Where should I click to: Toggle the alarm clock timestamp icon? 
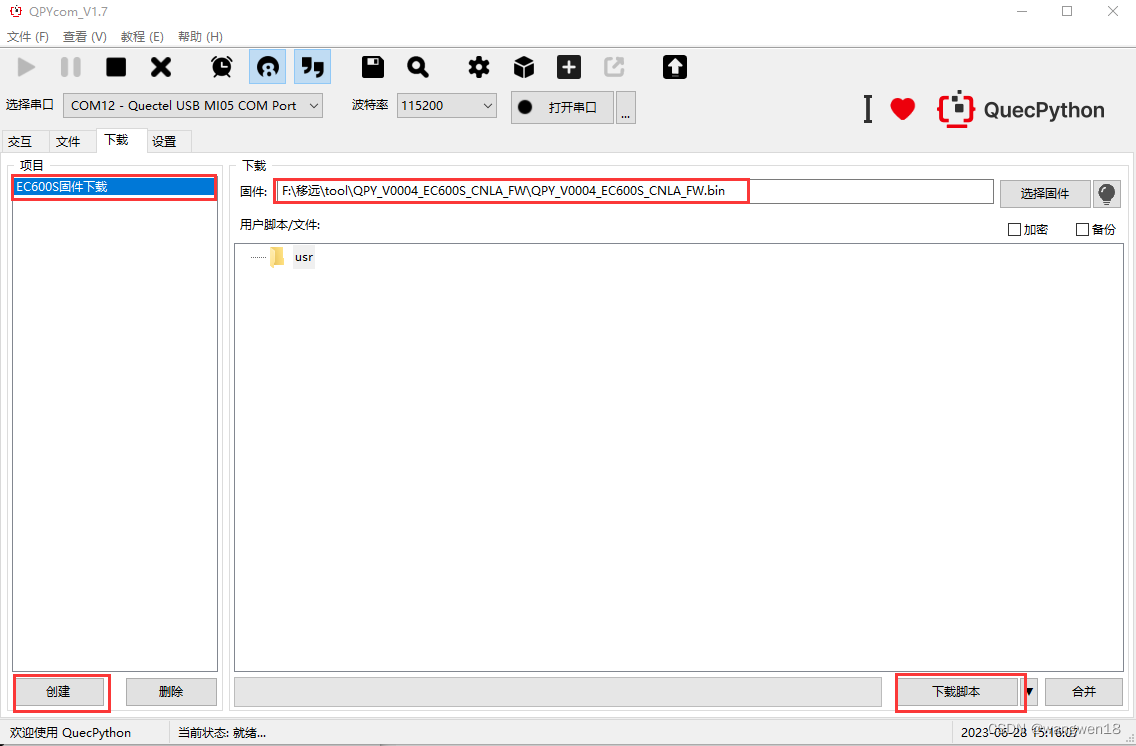pos(222,67)
